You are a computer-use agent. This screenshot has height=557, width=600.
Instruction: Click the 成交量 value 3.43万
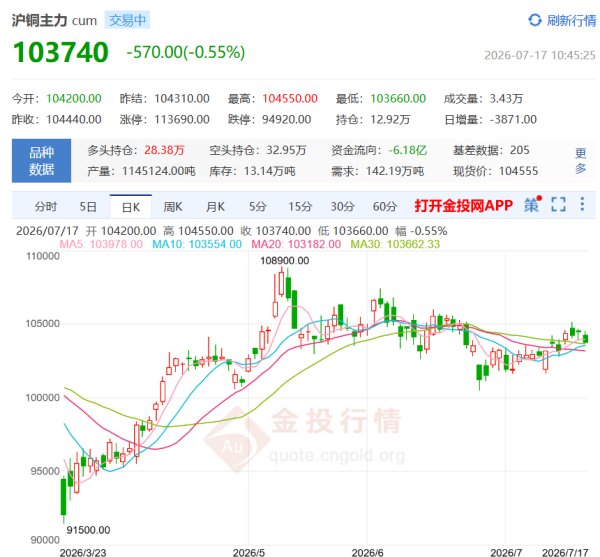coord(506,99)
